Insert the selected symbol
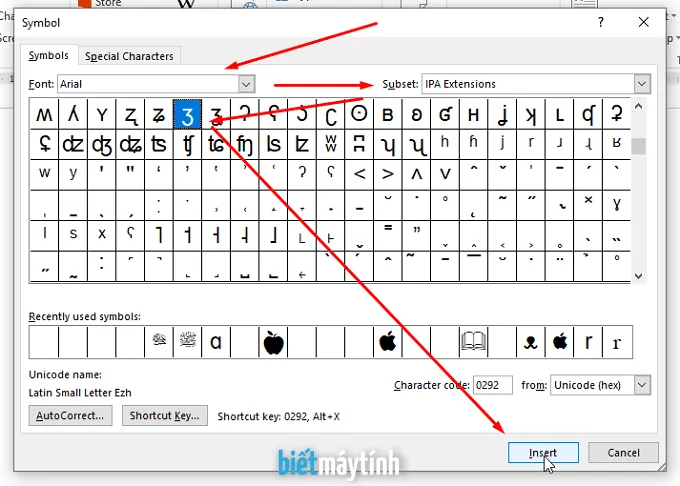 543,453
